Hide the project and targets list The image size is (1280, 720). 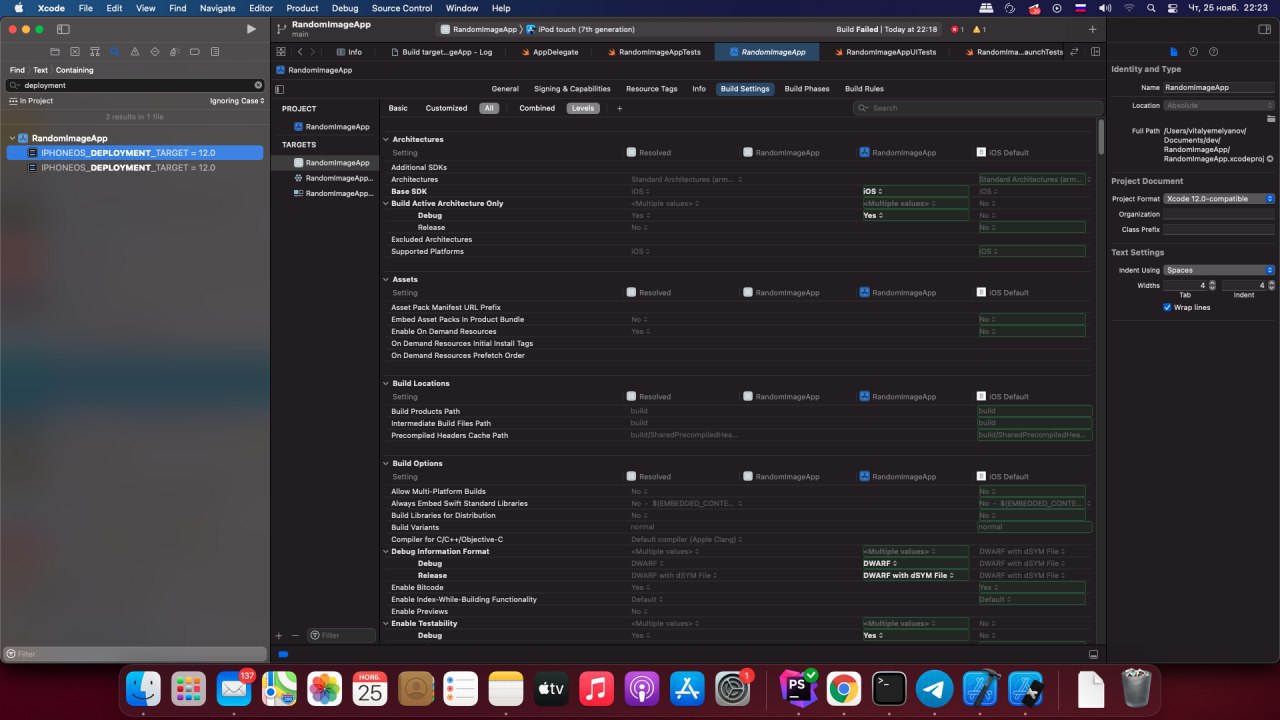pos(279,89)
